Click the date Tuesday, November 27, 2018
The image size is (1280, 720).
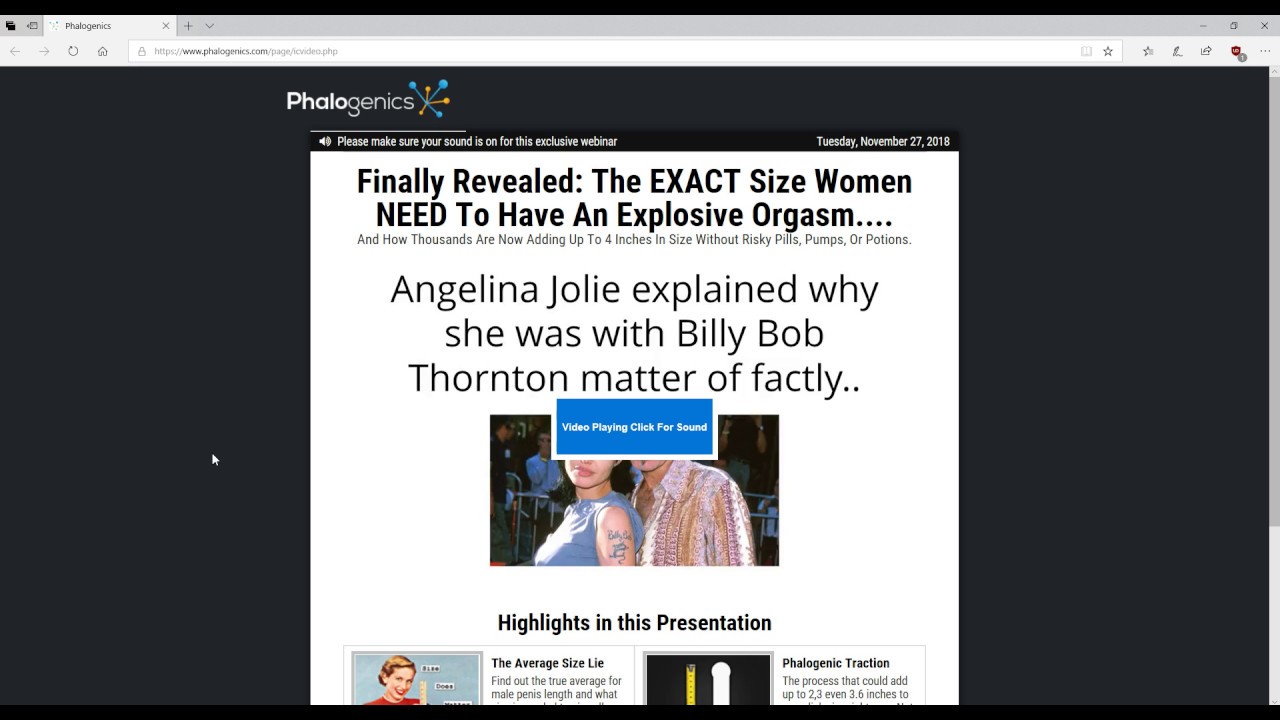[x=883, y=141]
